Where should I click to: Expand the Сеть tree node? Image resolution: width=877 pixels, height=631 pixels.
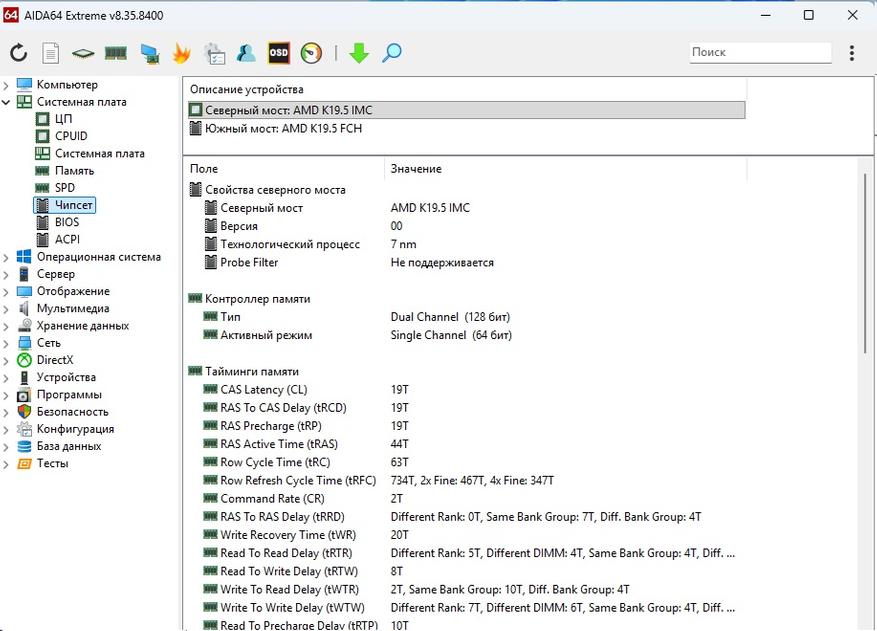(6, 343)
